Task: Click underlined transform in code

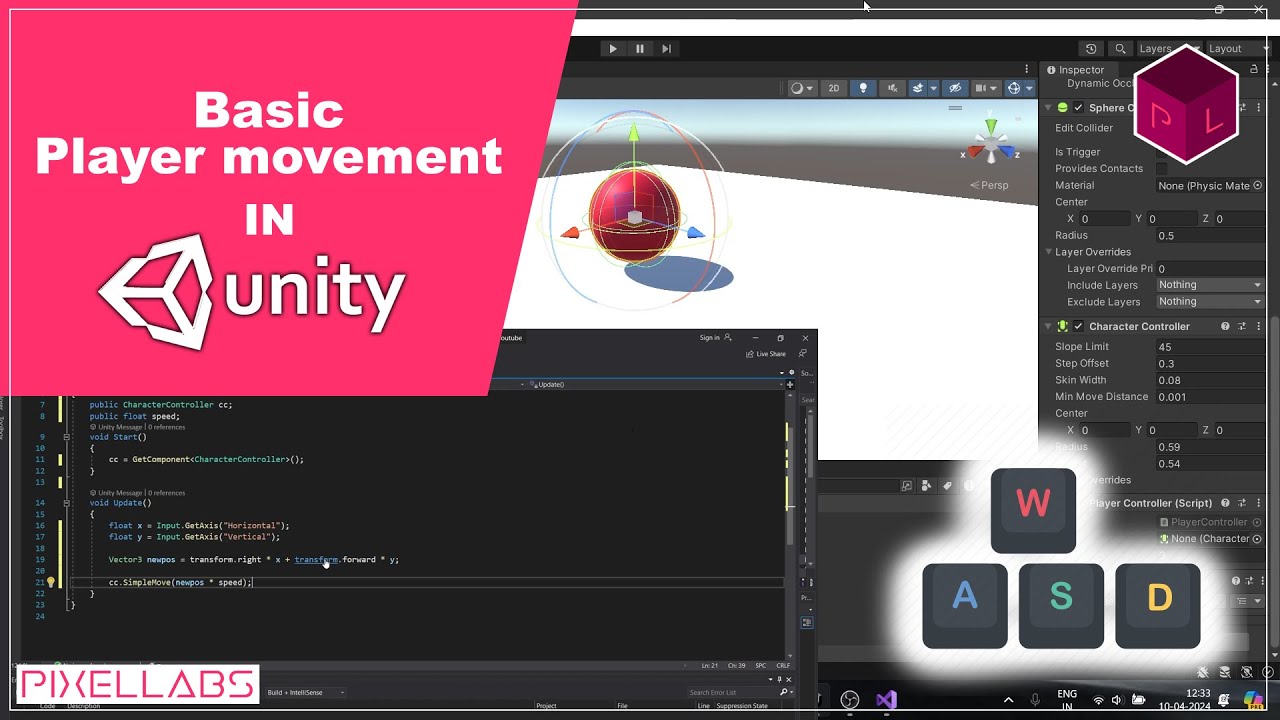Action: pyautogui.click(x=316, y=560)
